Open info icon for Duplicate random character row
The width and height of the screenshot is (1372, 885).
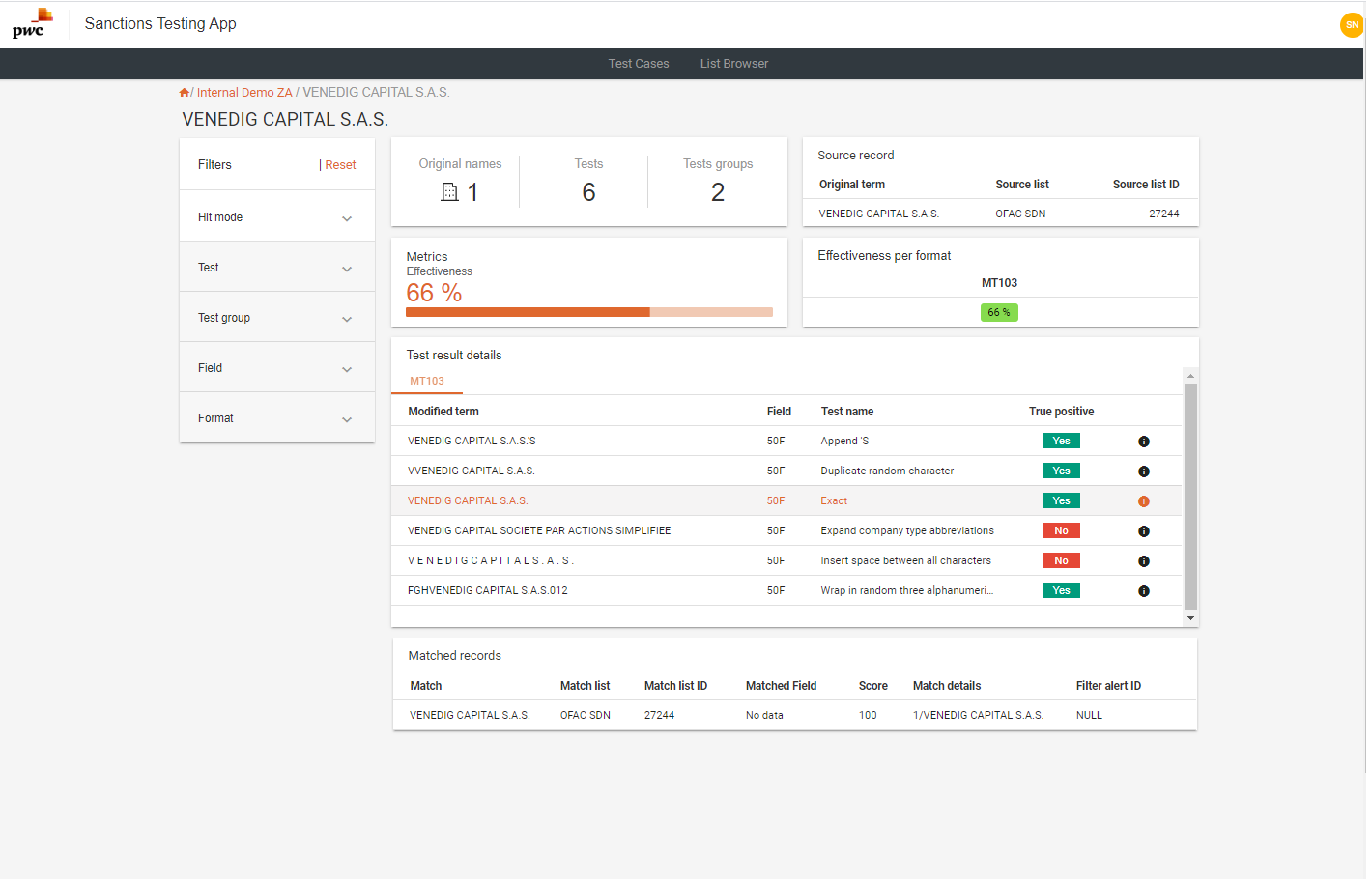point(1143,471)
